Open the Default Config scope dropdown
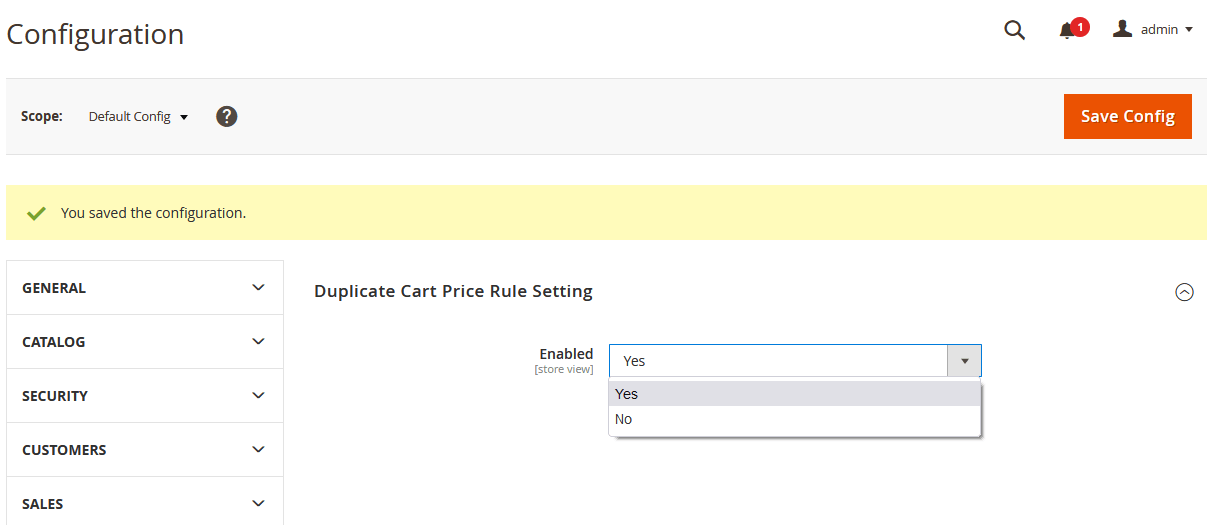 (138, 117)
